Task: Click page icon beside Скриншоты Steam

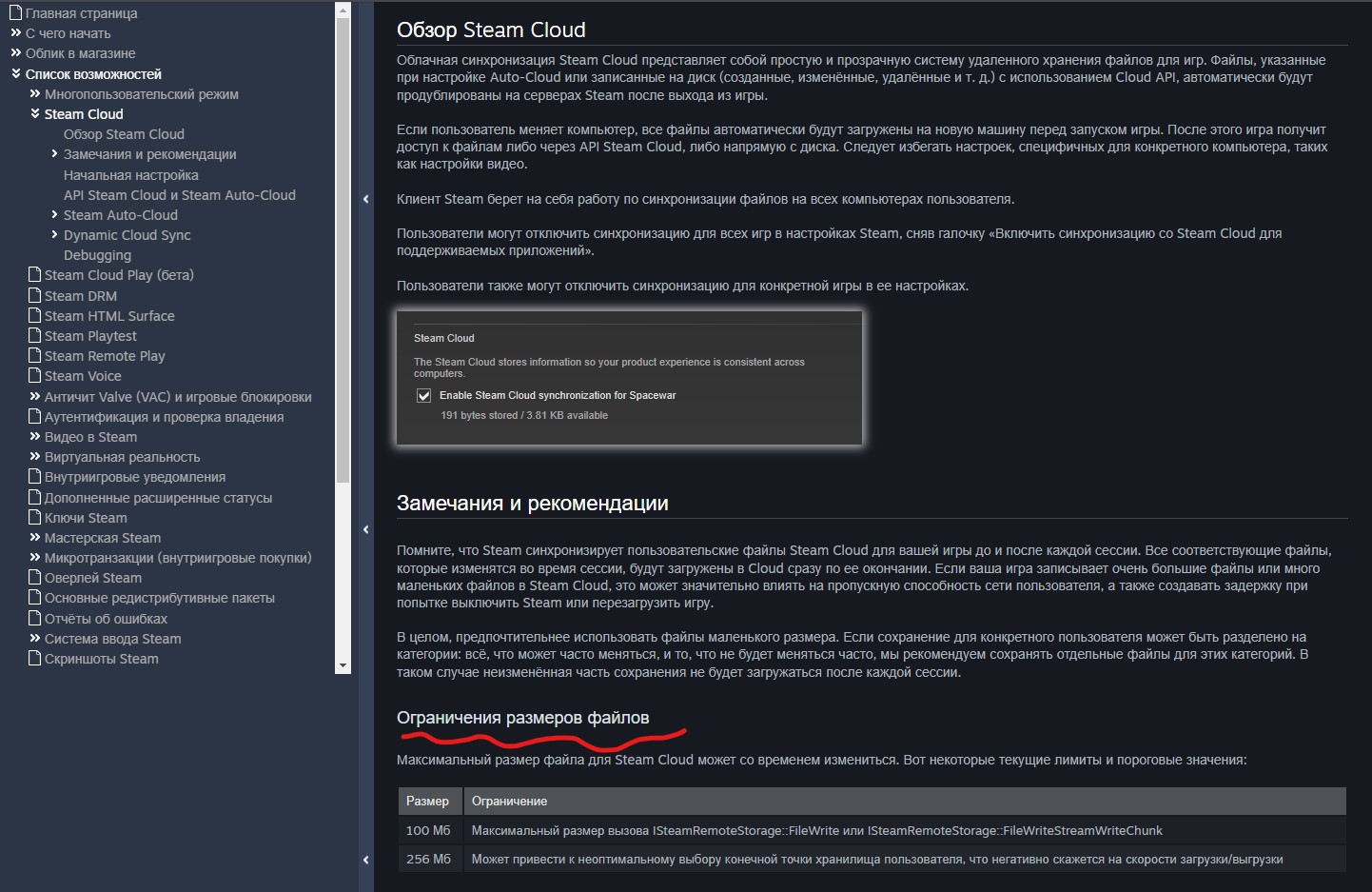Action: pyautogui.click(x=35, y=658)
